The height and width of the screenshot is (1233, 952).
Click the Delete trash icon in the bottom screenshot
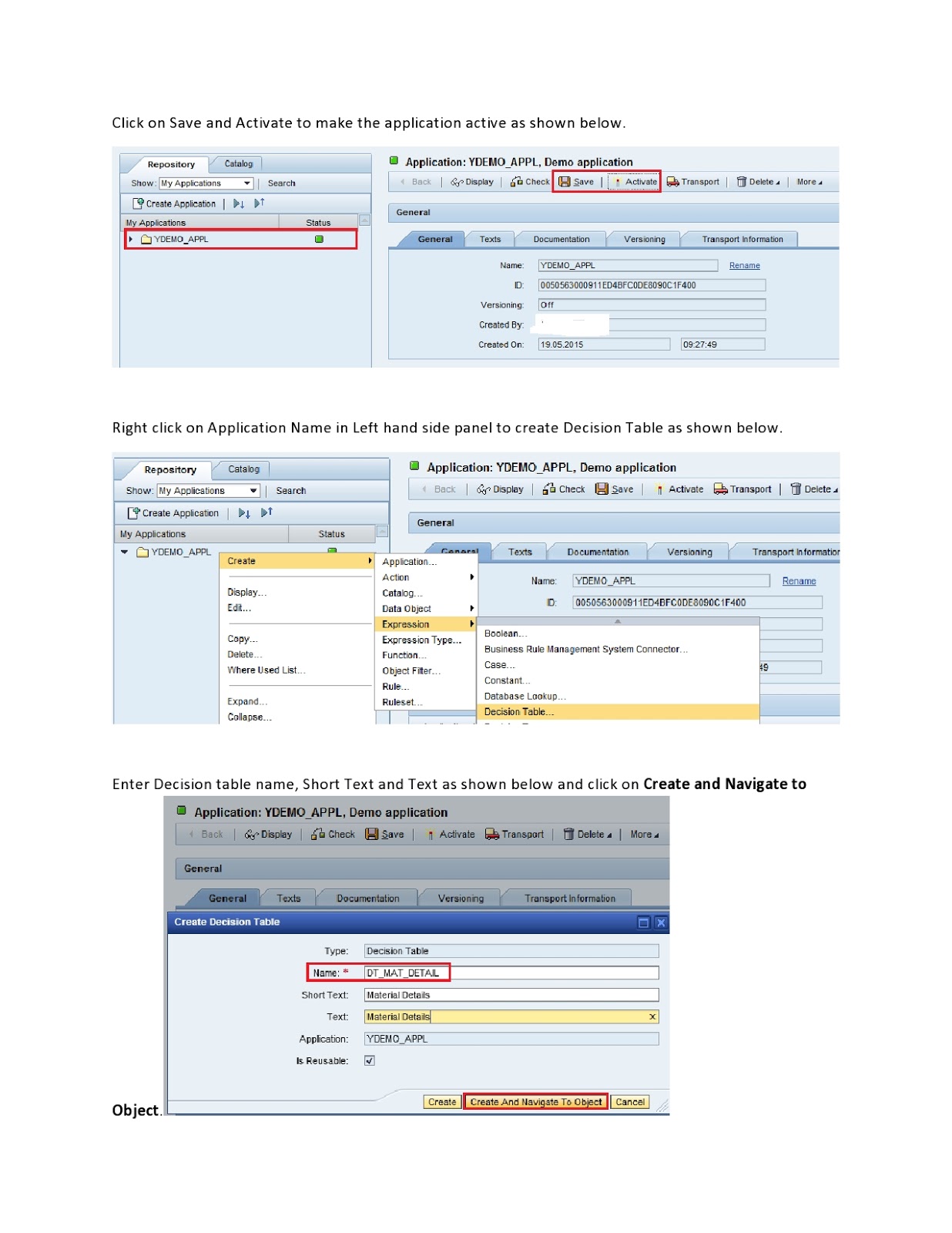[x=568, y=834]
